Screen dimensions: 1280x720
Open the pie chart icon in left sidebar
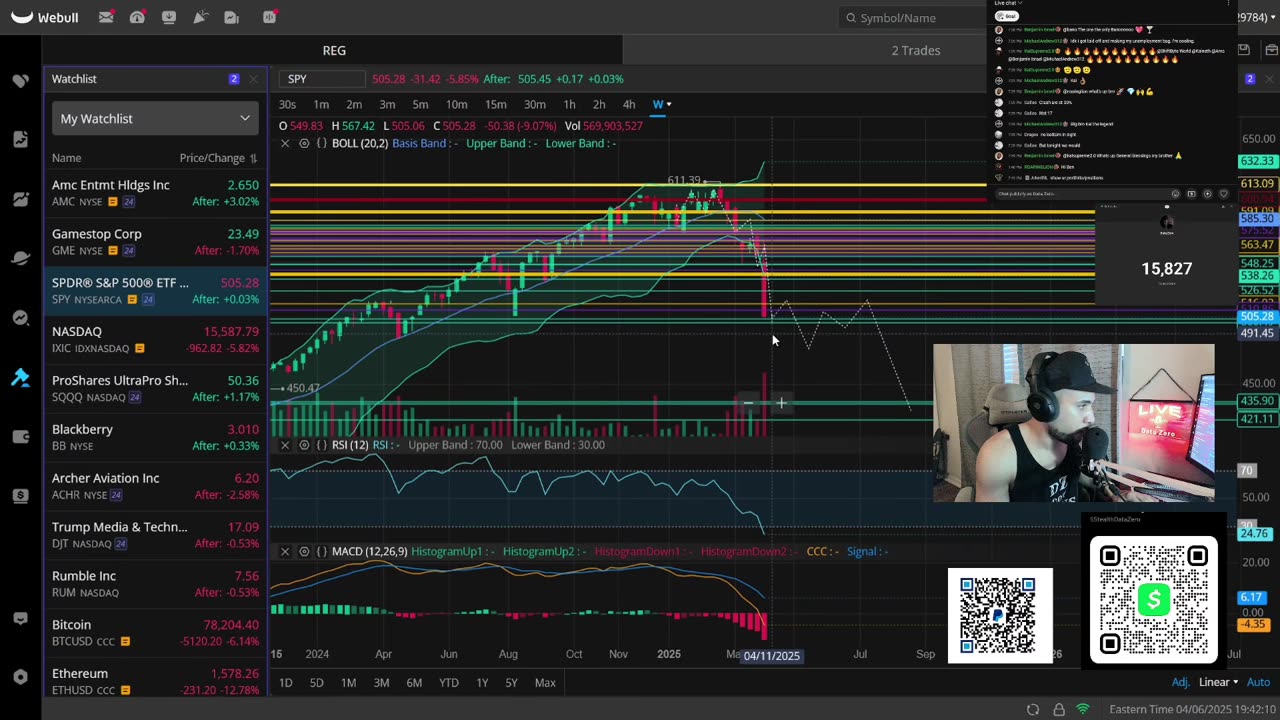(x=20, y=199)
